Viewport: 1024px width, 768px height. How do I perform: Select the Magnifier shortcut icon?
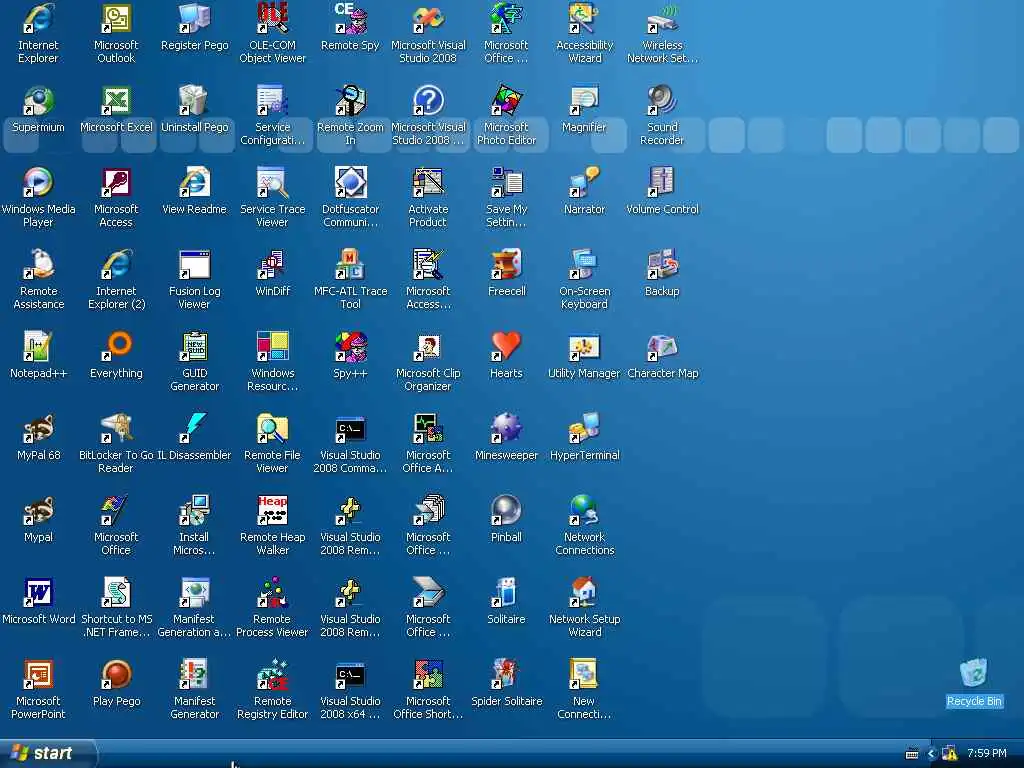[x=584, y=101]
